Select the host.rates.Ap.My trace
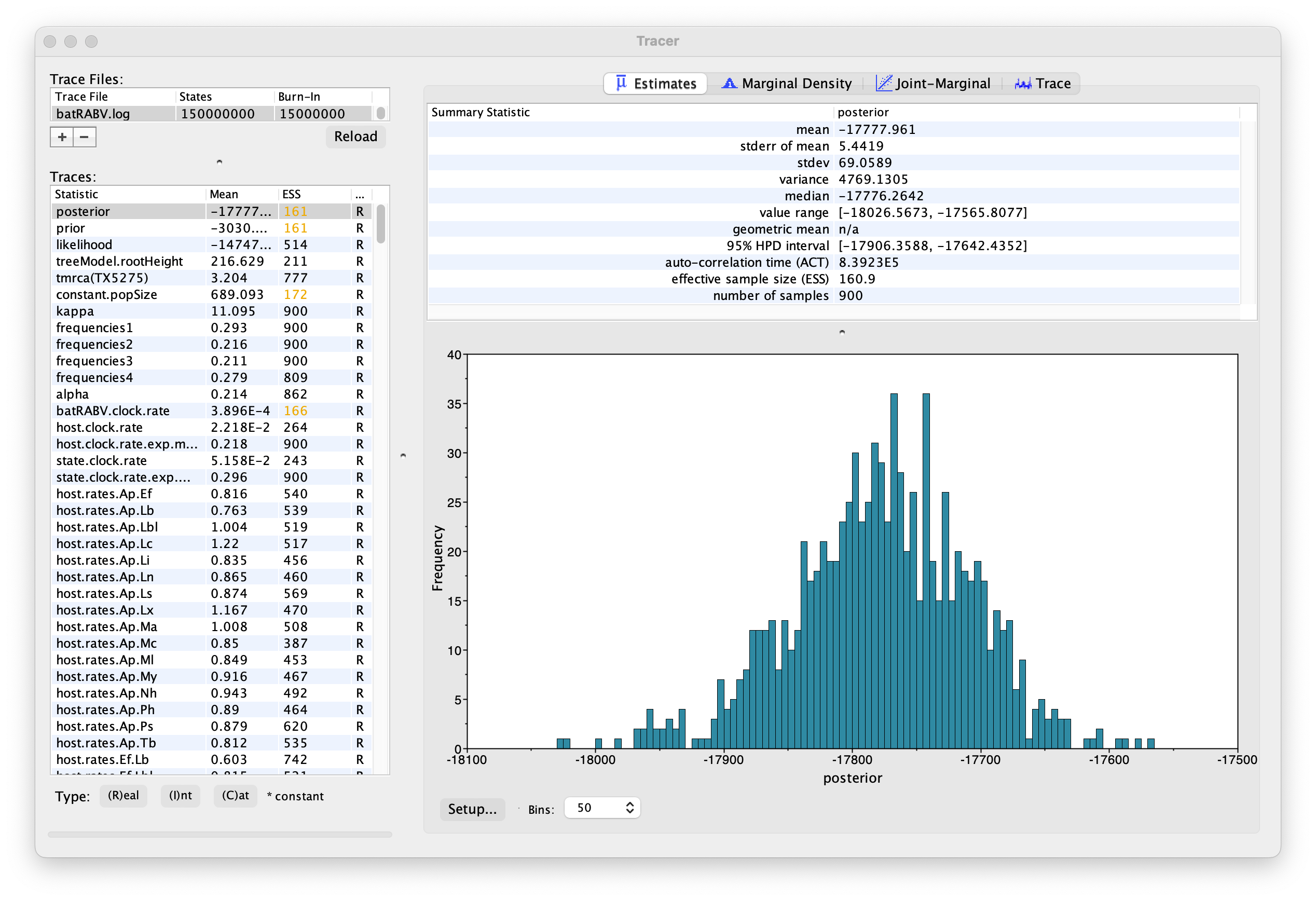The height and width of the screenshot is (901, 1316). click(212, 677)
